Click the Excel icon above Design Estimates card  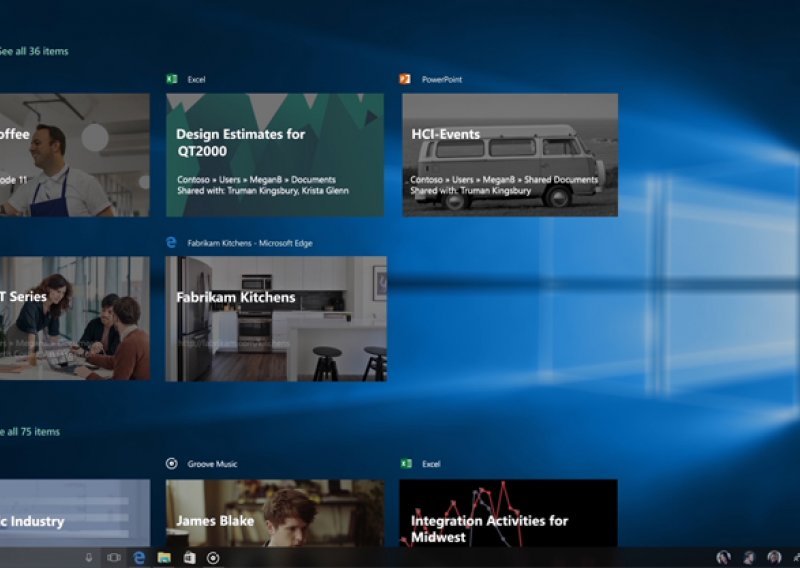pos(172,79)
